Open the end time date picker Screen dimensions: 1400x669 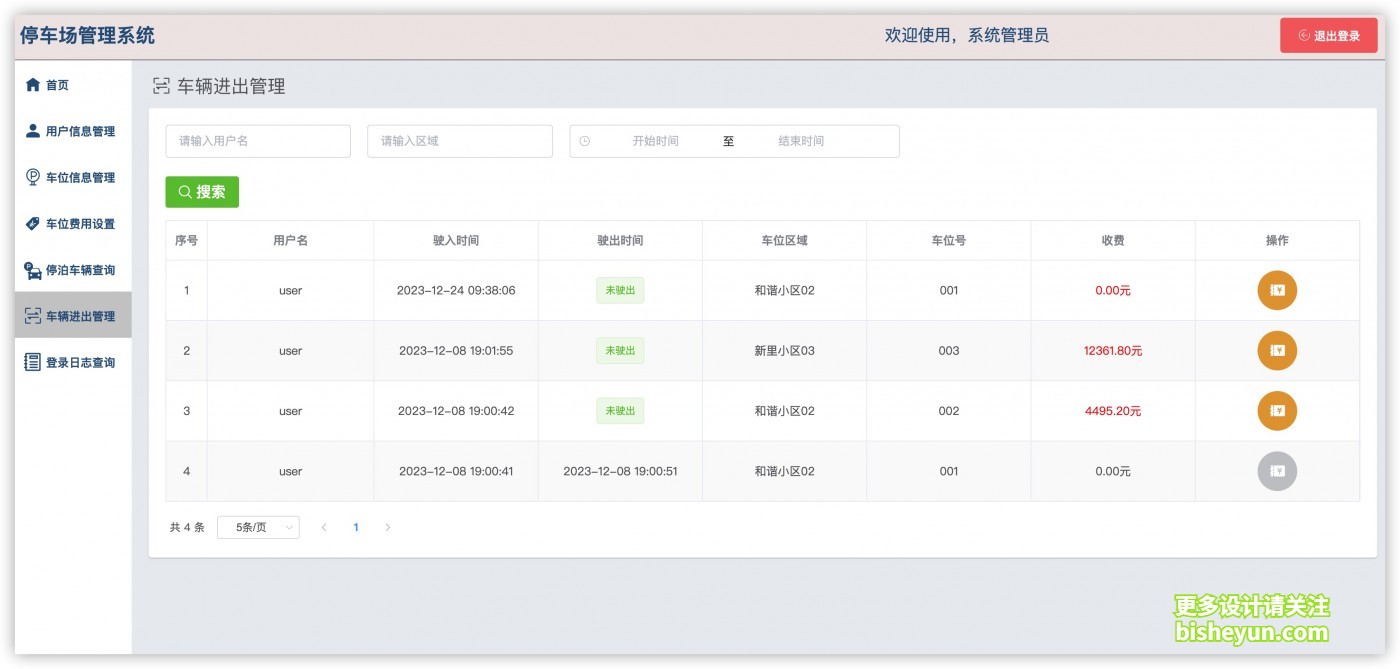click(x=801, y=141)
